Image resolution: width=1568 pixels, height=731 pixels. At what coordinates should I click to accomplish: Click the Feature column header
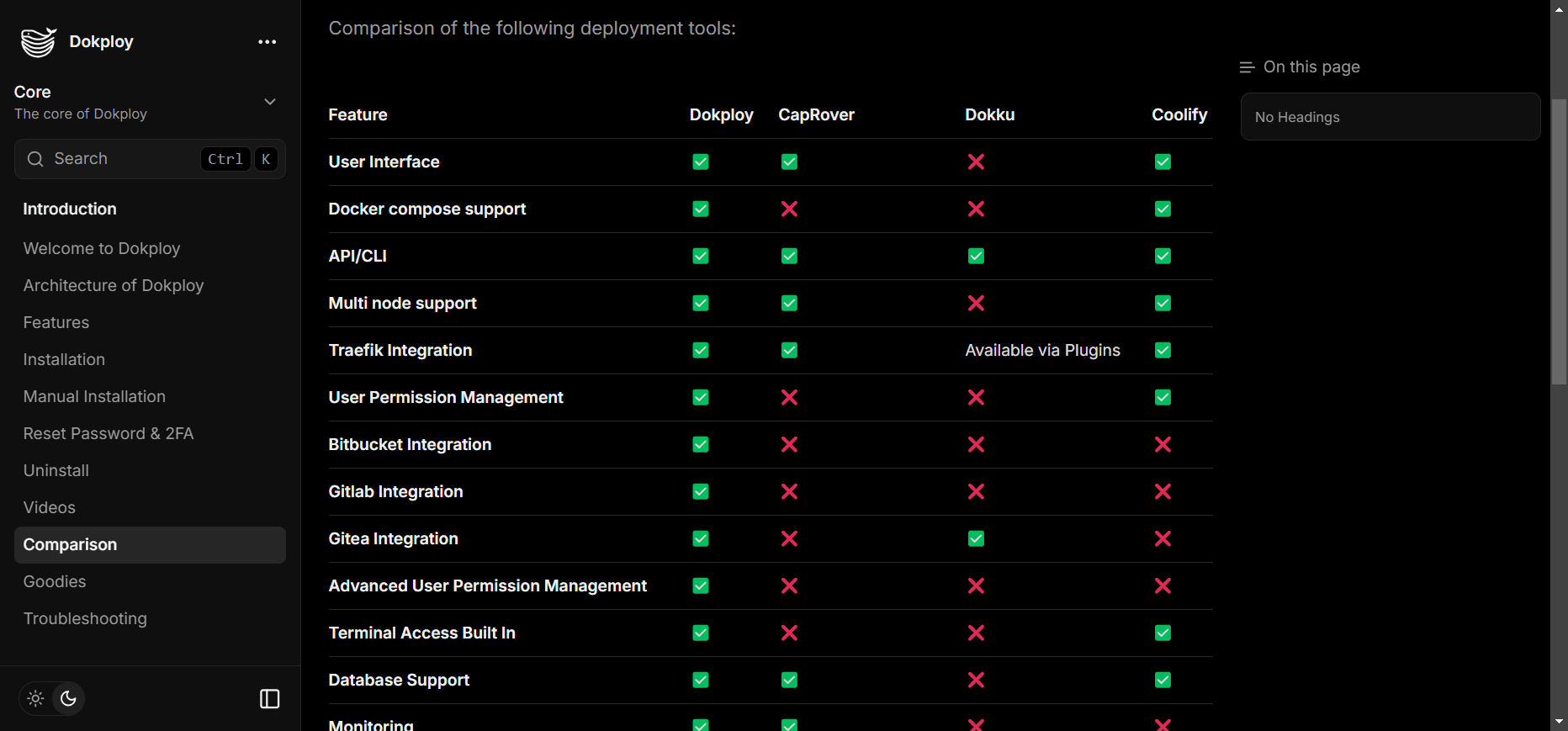coord(358,114)
